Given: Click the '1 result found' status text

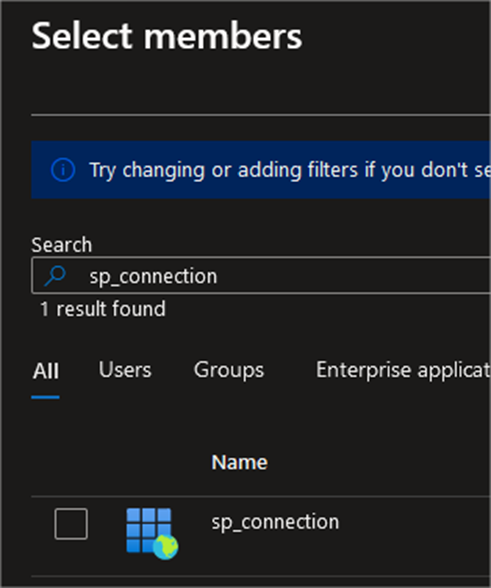Looking at the screenshot, I should tap(103, 309).
